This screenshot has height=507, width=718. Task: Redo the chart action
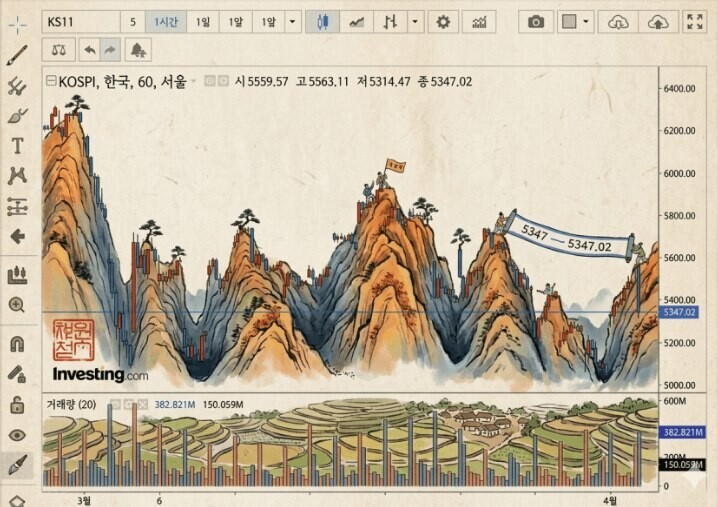pos(110,50)
